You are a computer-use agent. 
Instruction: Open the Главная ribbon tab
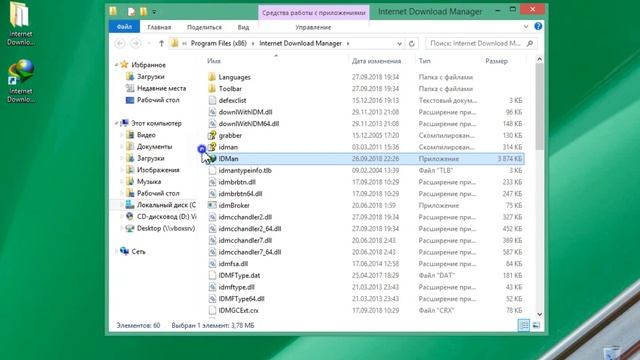coord(159,27)
